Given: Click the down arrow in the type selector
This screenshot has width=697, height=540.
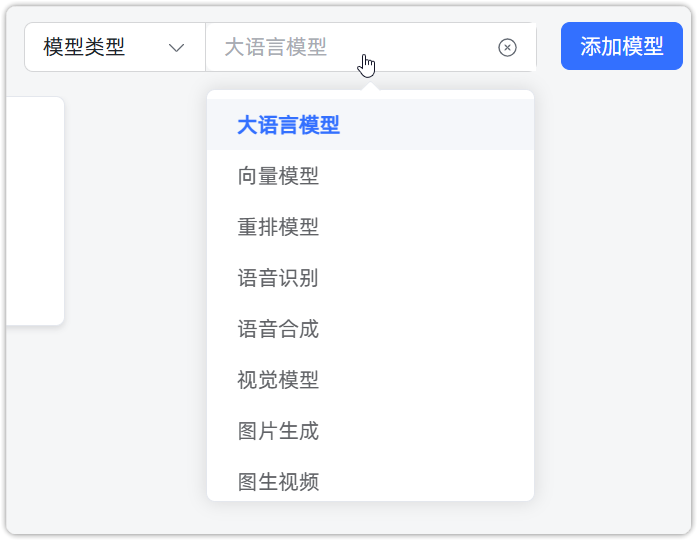Looking at the screenshot, I should (177, 47).
